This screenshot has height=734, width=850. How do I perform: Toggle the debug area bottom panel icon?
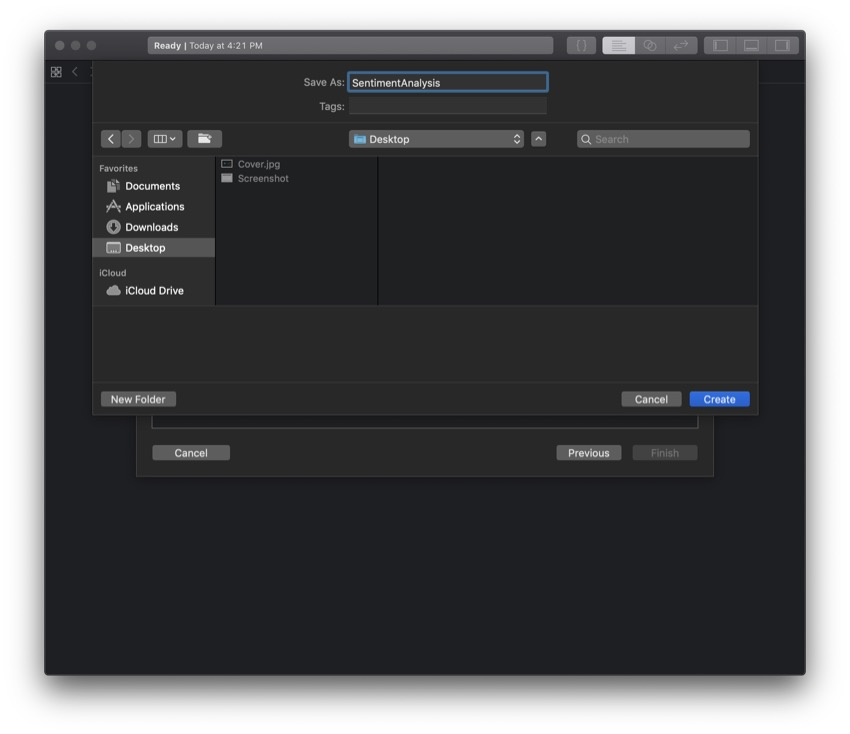(751, 46)
